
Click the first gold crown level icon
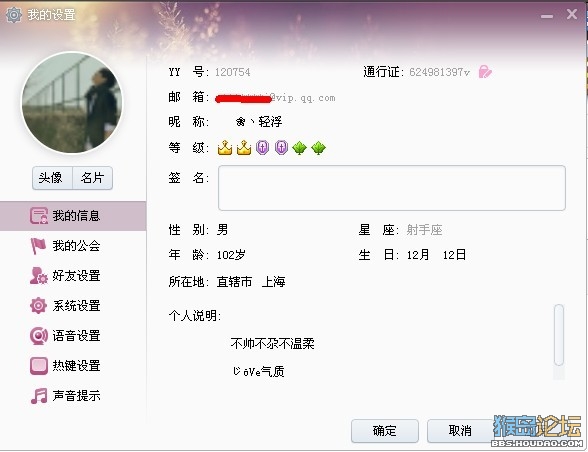(225, 148)
